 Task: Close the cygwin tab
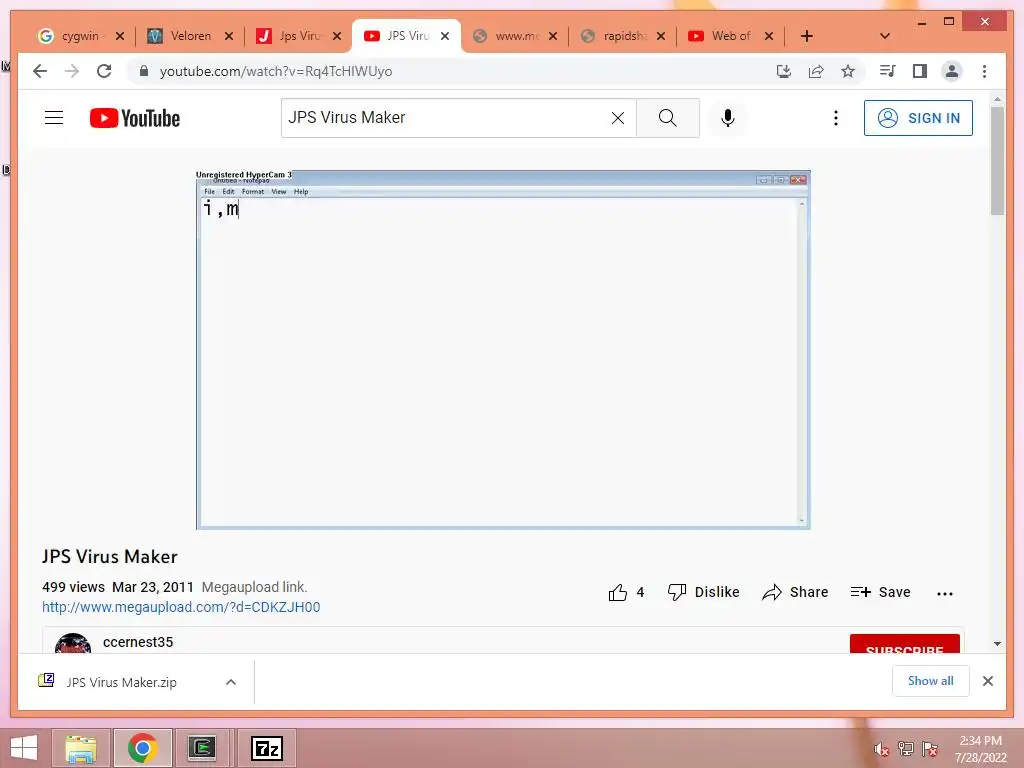[x=120, y=36]
